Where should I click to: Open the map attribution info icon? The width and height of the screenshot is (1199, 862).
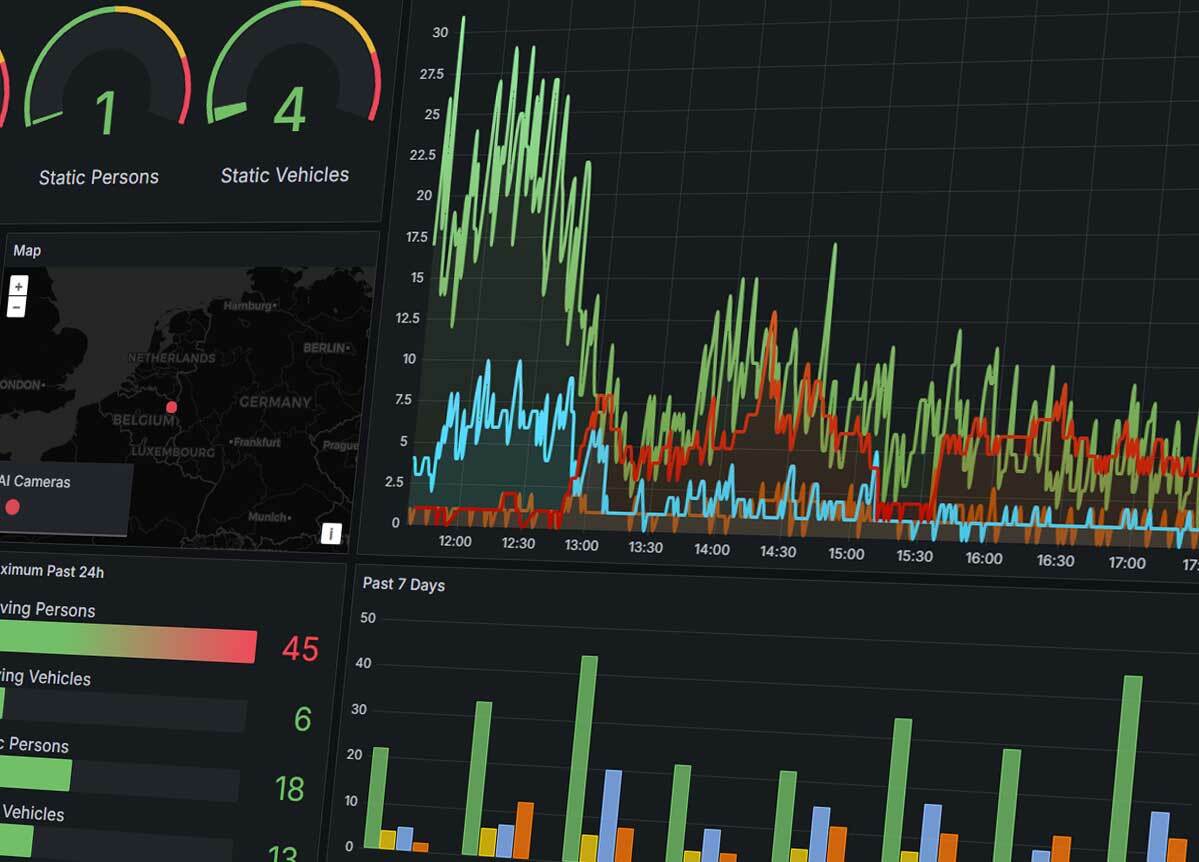click(x=332, y=533)
